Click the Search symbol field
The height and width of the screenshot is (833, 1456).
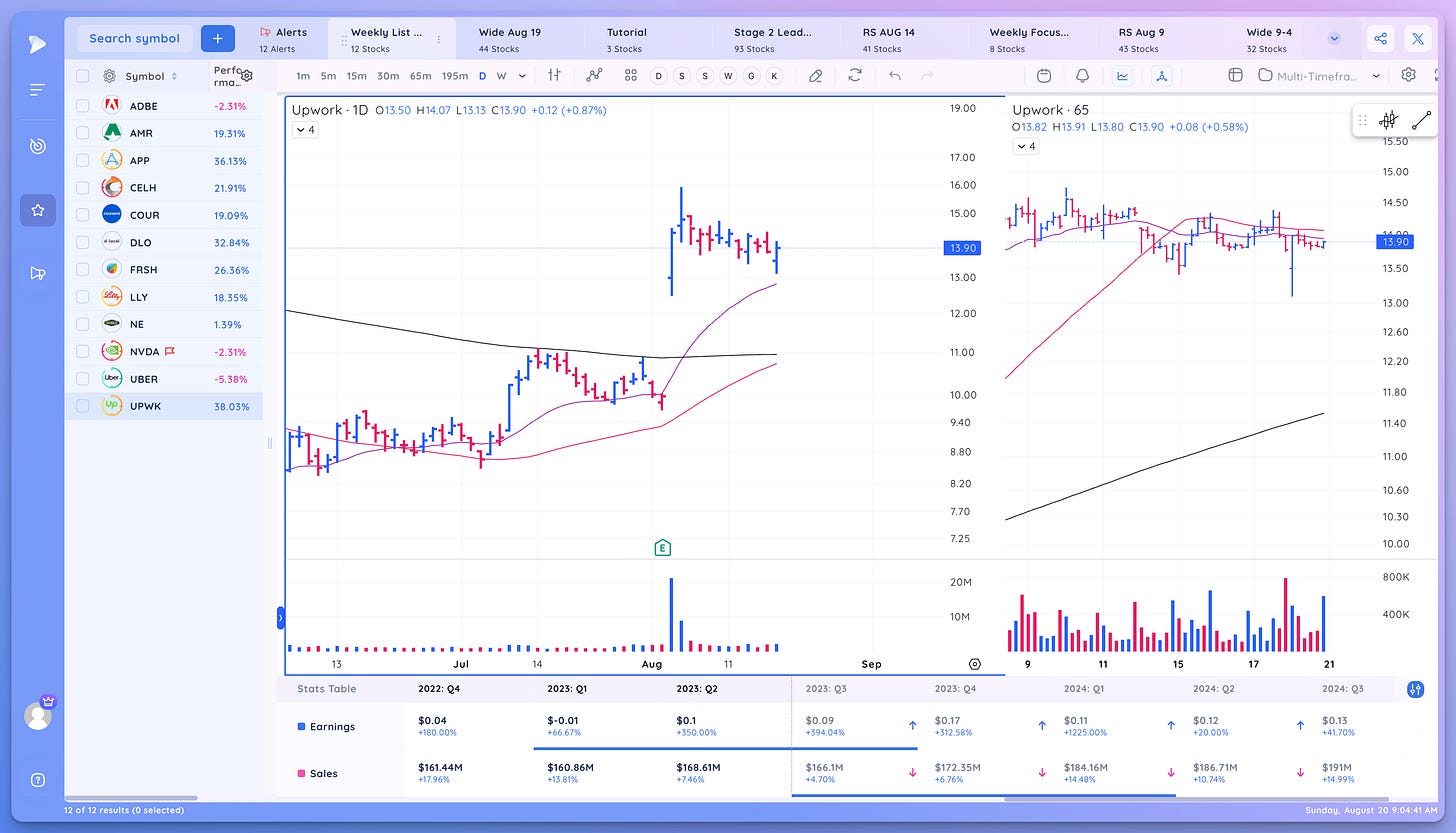tap(135, 38)
